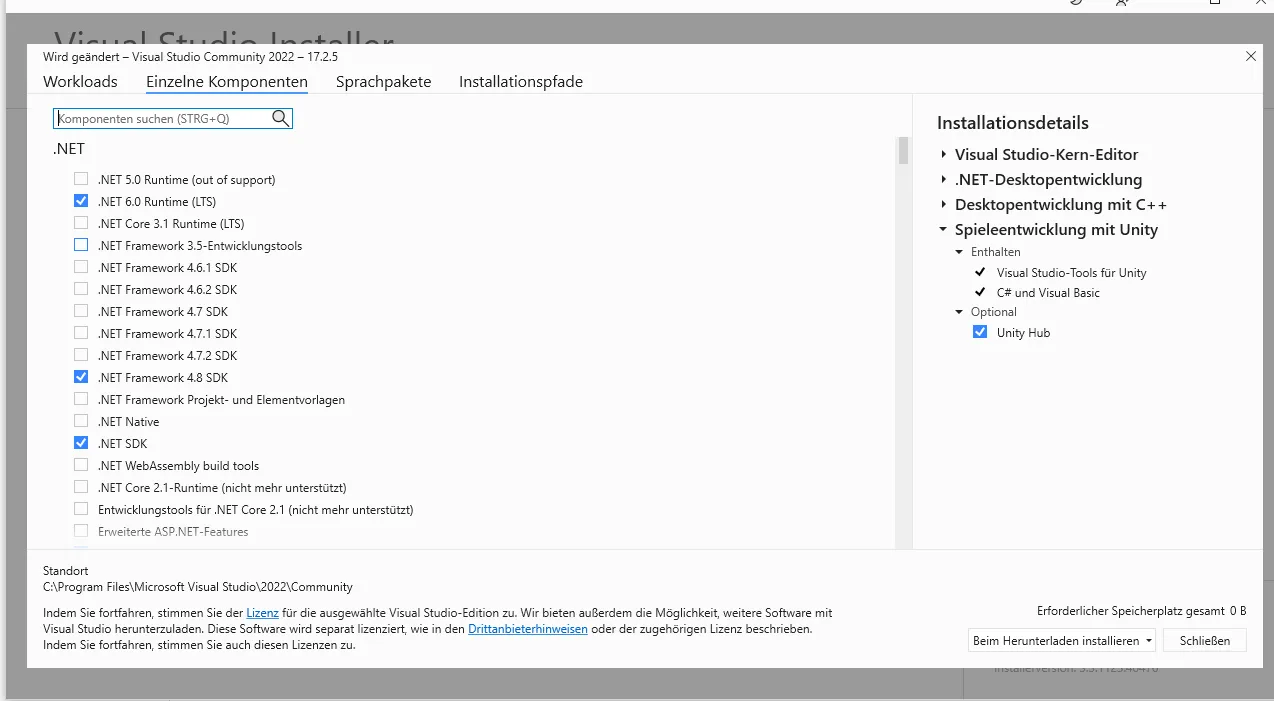The width and height of the screenshot is (1274, 701).
Task: Click the install path C:\Program Files\Microsoft Visual Studio\2022\Community
Action: click(198, 587)
